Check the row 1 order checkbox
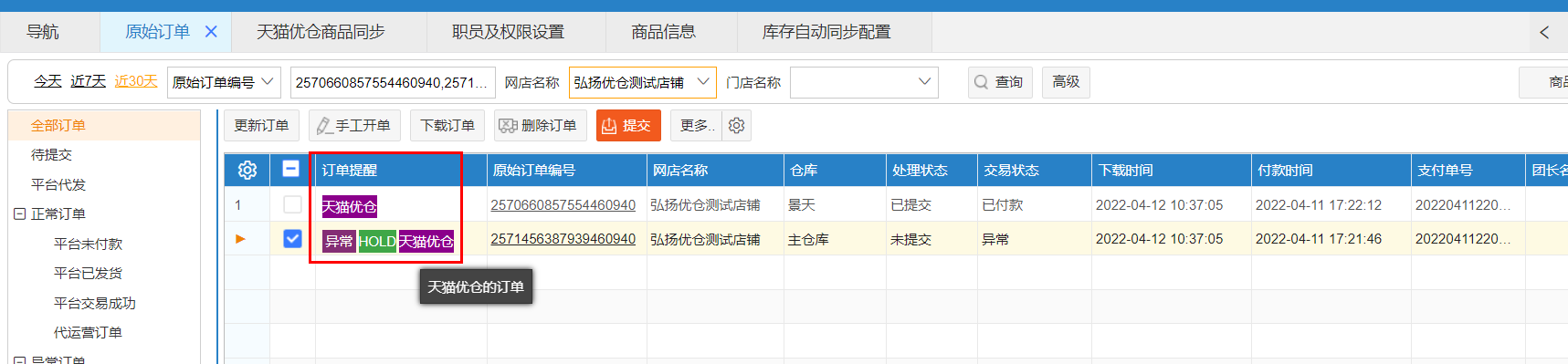 click(292, 204)
